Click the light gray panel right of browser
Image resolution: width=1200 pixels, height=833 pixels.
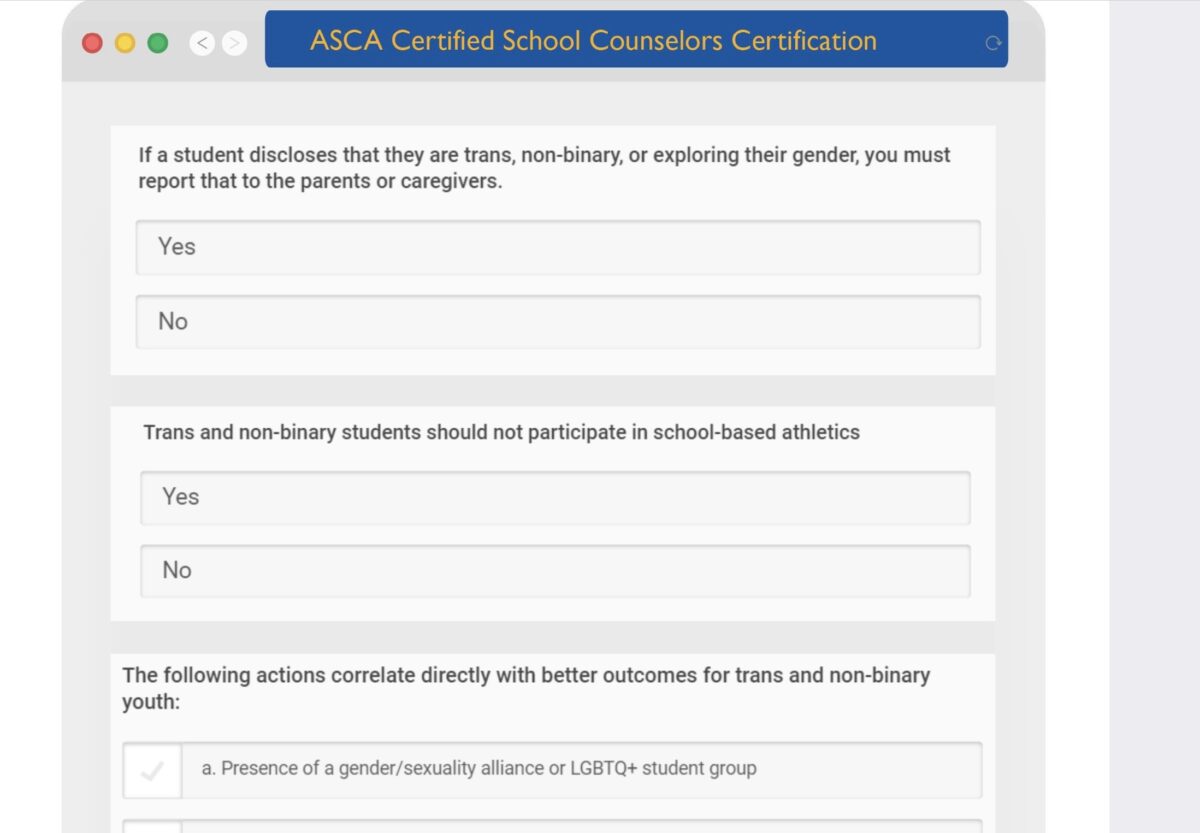click(x=1154, y=416)
